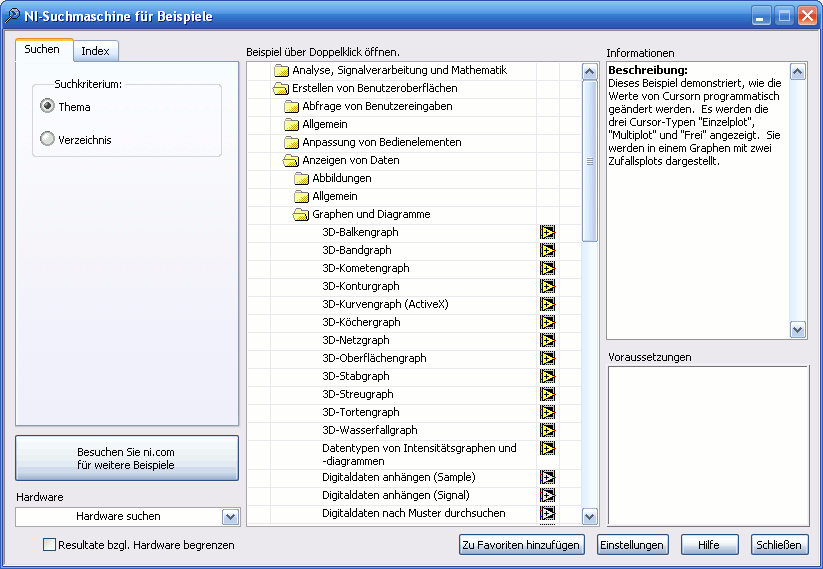The height and width of the screenshot is (569, 823).
Task: Select Digitaldaten anhängen (Signal) example
Action: [396, 495]
